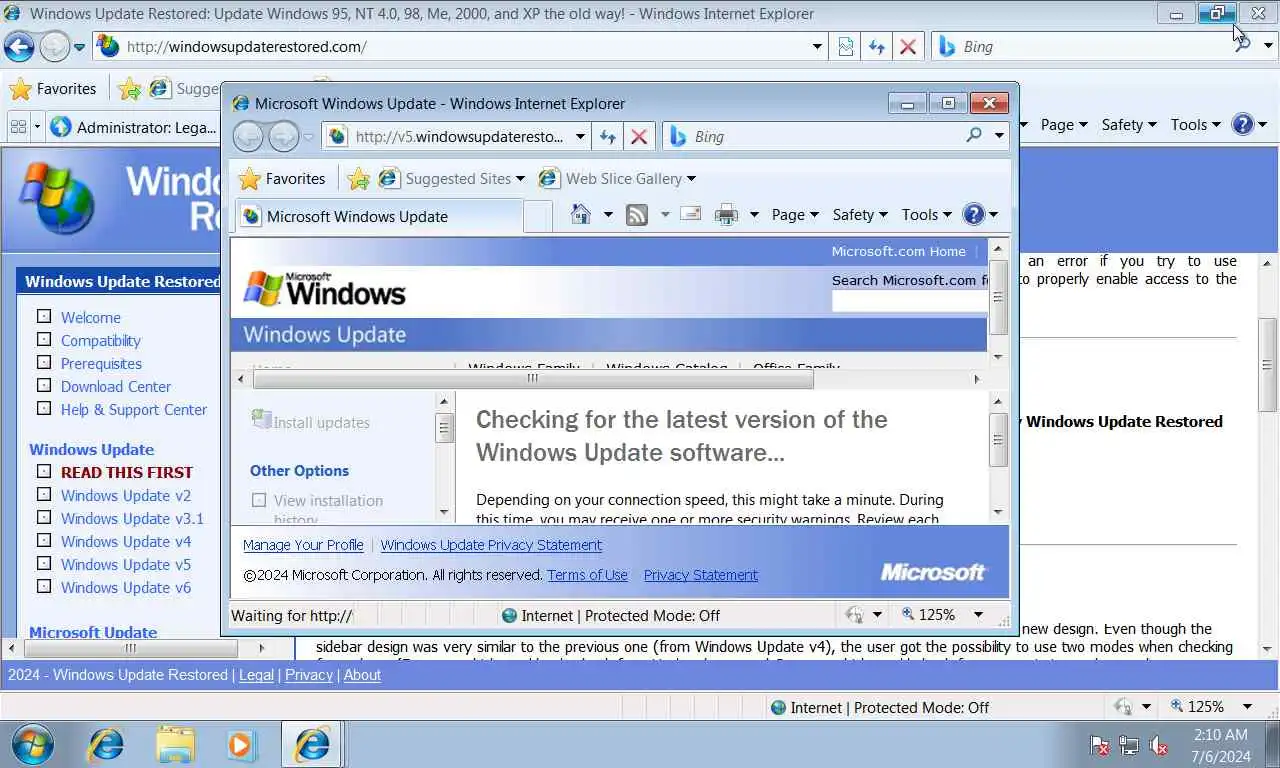Open tab list dropdown in main window
The width and height of the screenshot is (1280, 768).
coord(37,127)
